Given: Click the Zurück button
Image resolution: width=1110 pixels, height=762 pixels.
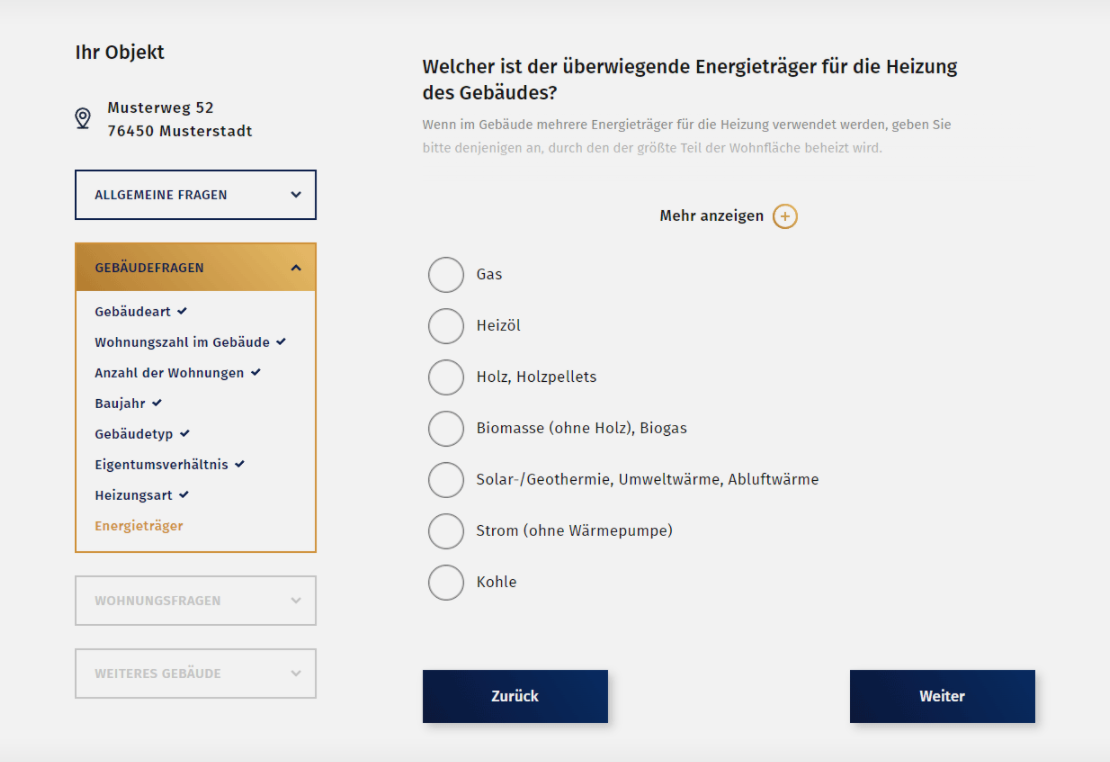Looking at the screenshot, I should point(515,696).
